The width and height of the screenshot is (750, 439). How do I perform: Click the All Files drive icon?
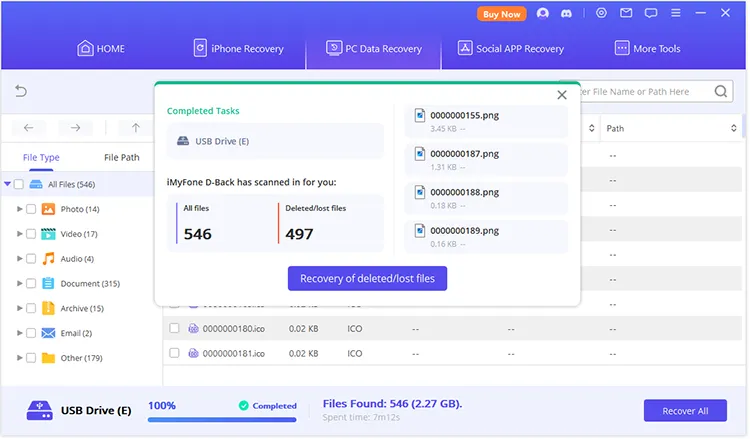(x=36, y=184)
